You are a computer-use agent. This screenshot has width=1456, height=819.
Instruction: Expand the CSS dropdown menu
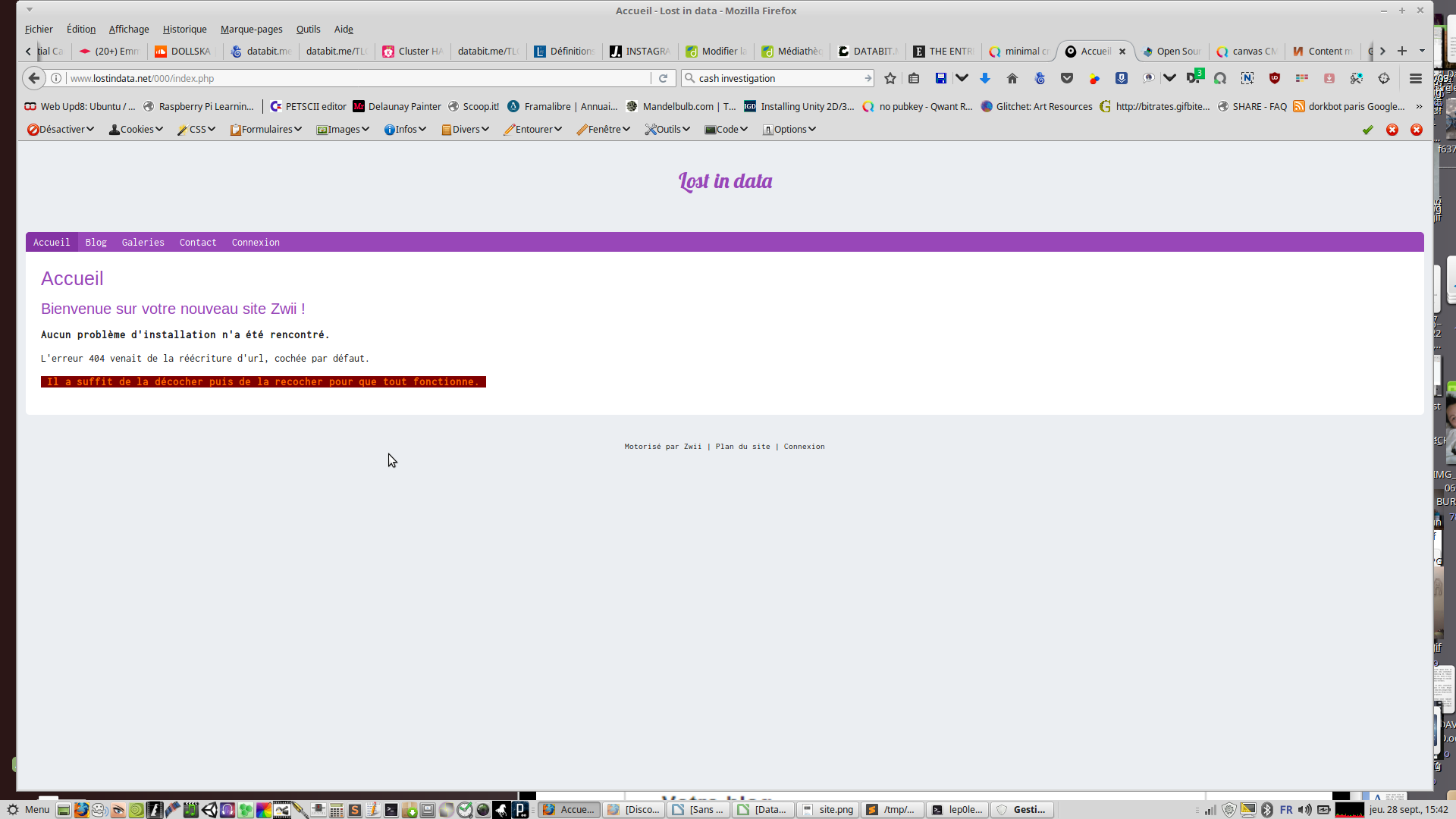click(x=196, y=130)
